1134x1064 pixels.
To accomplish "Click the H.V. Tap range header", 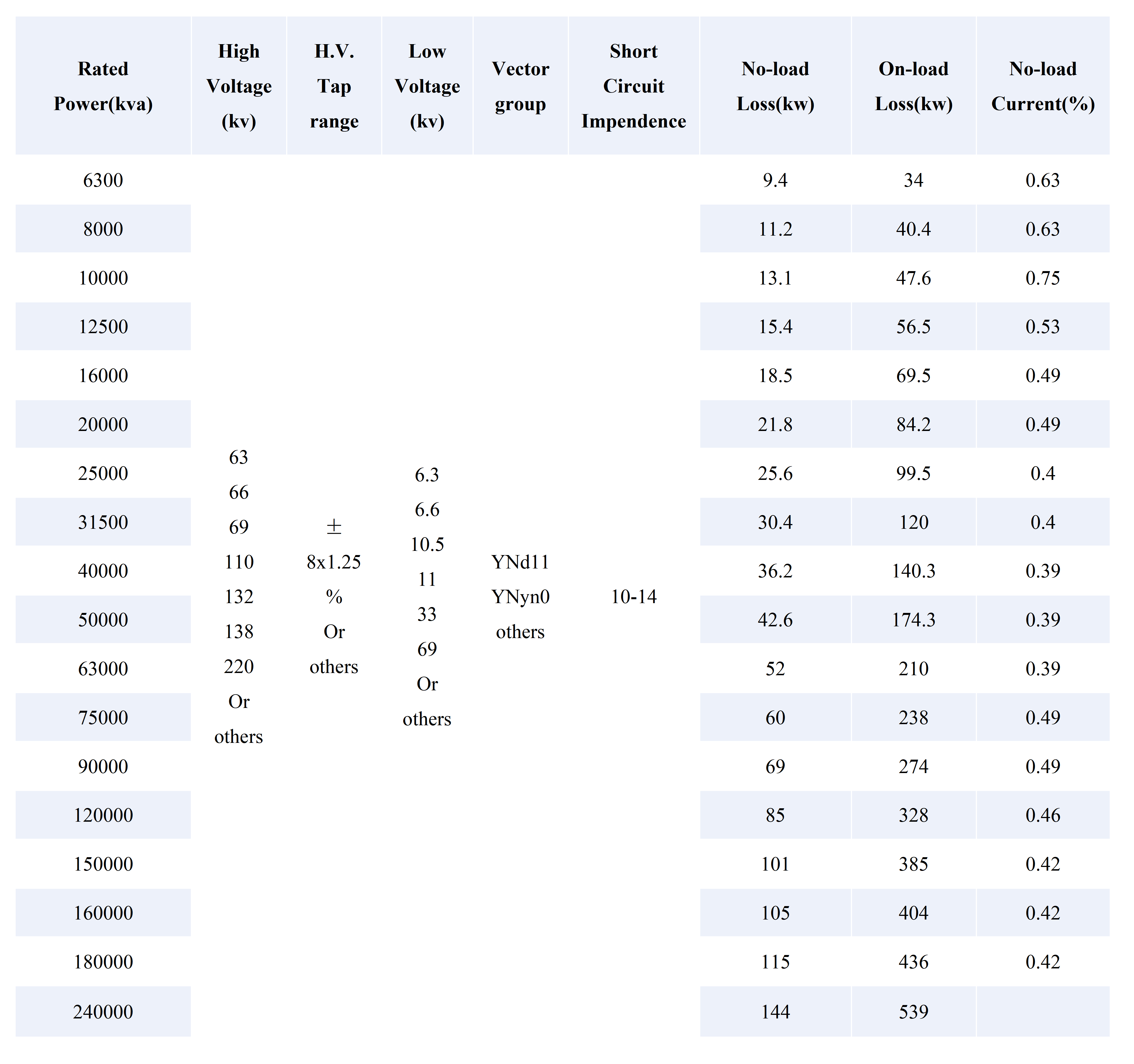I will pos(334,86).
